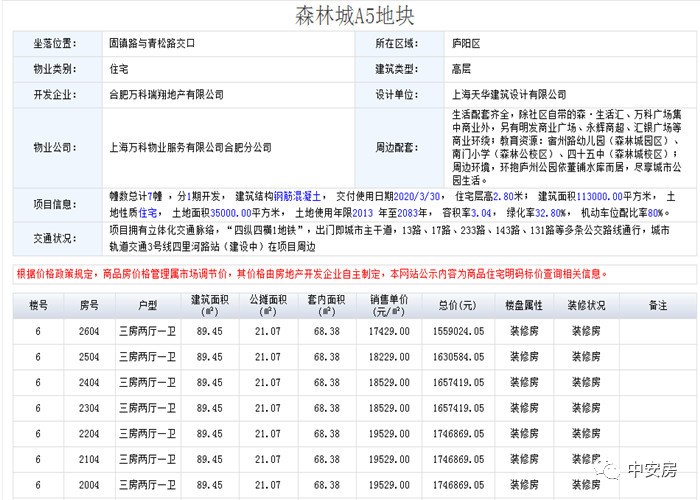The height and width of the screenshot is (500, 700).
Task: Click the 所在区域 label cell
Action: tap(400, 43)
